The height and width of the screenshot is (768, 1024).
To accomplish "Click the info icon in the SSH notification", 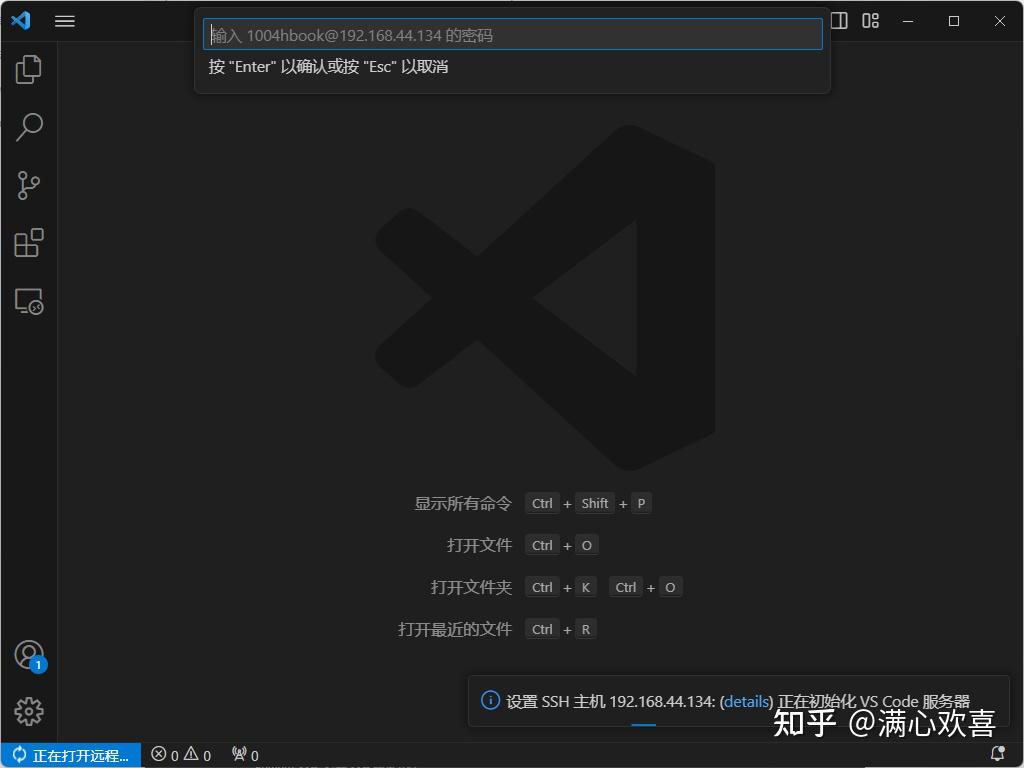I will [x=489, y=701].
